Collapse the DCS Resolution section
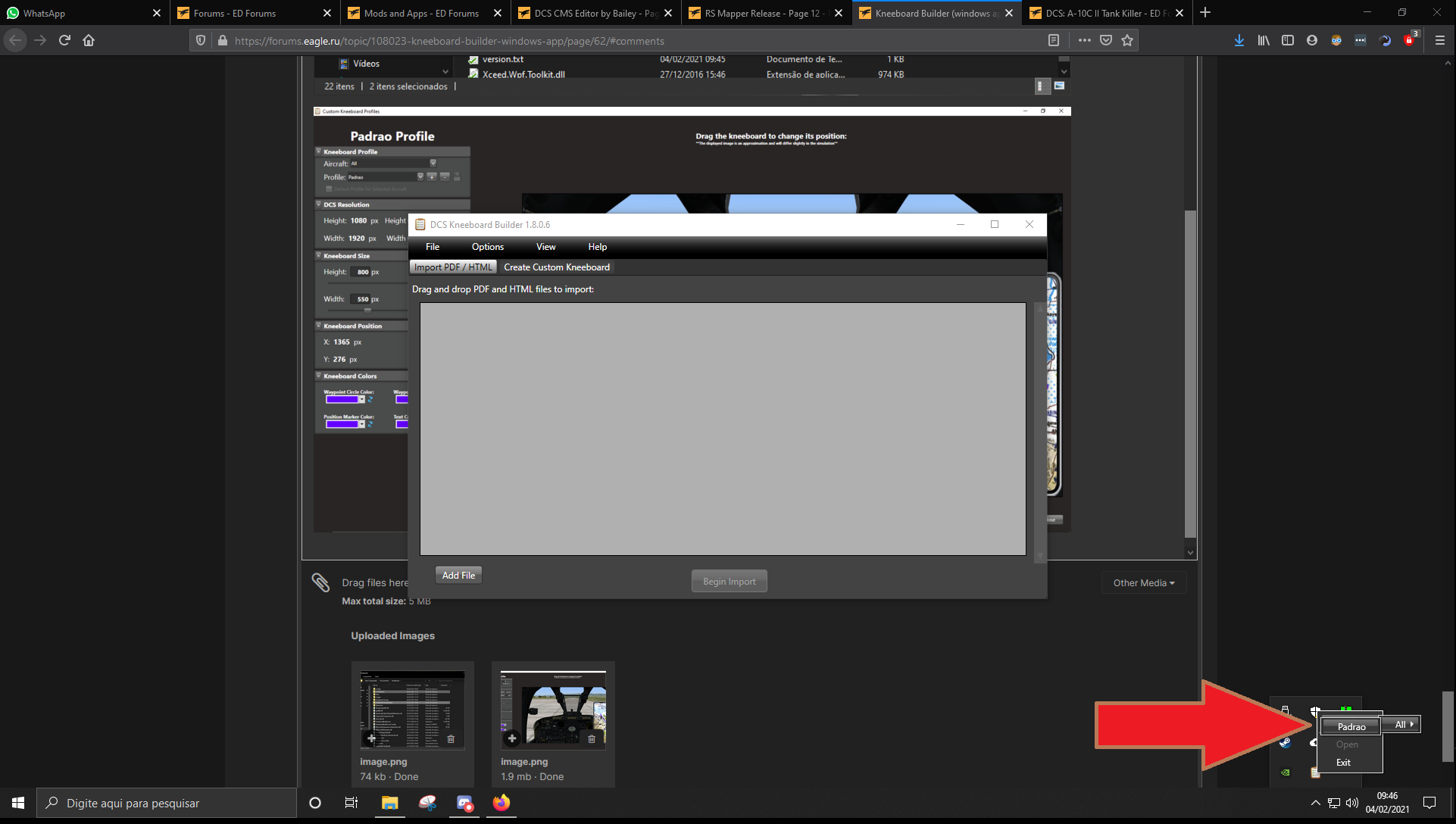Screen dimensions: 1456x824 tap(319, 204)
